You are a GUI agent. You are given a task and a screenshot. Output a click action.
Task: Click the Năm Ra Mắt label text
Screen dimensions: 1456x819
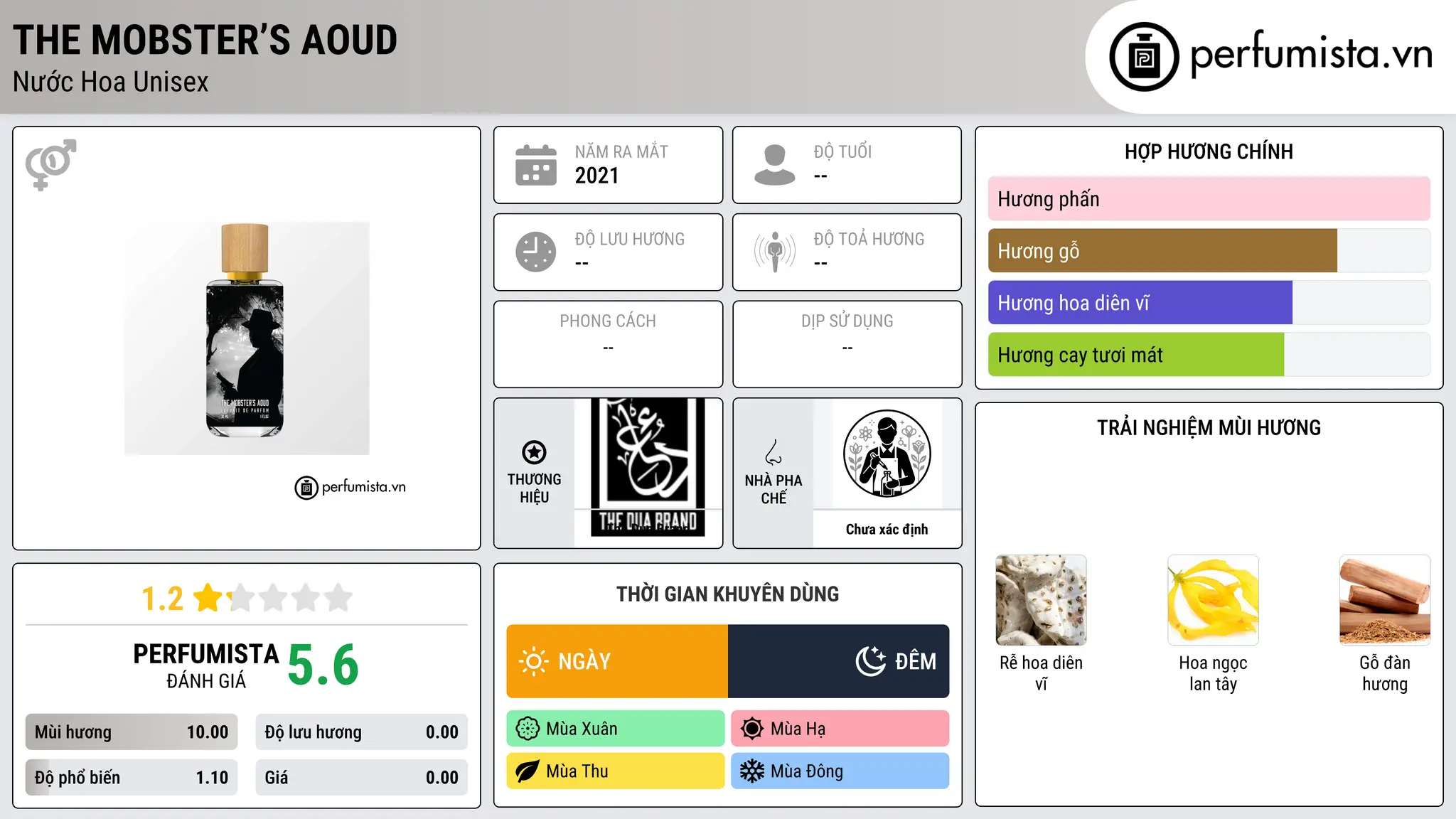point(622,151)
